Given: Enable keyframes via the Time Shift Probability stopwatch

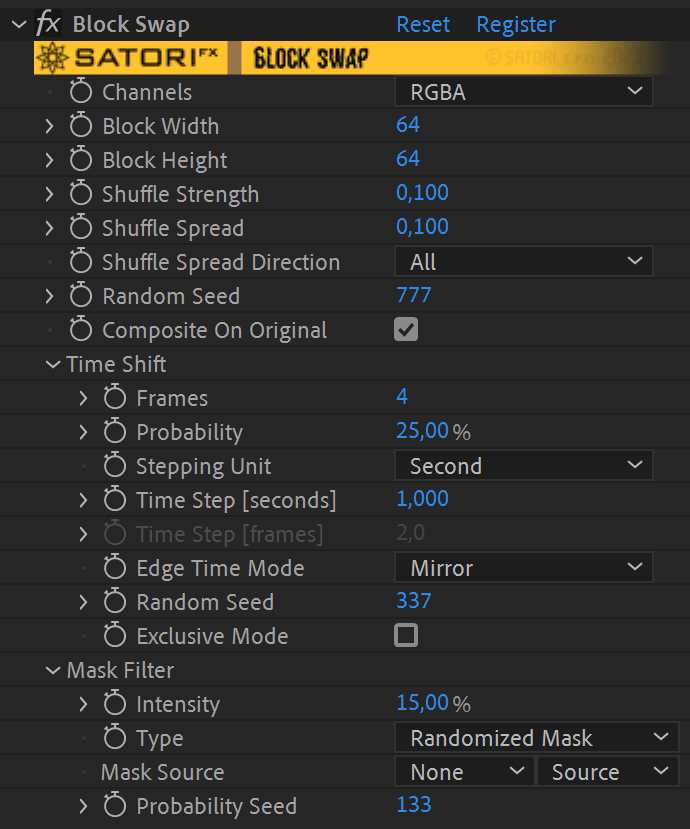Looking at the screenshot, I should (x=115, y=431).
